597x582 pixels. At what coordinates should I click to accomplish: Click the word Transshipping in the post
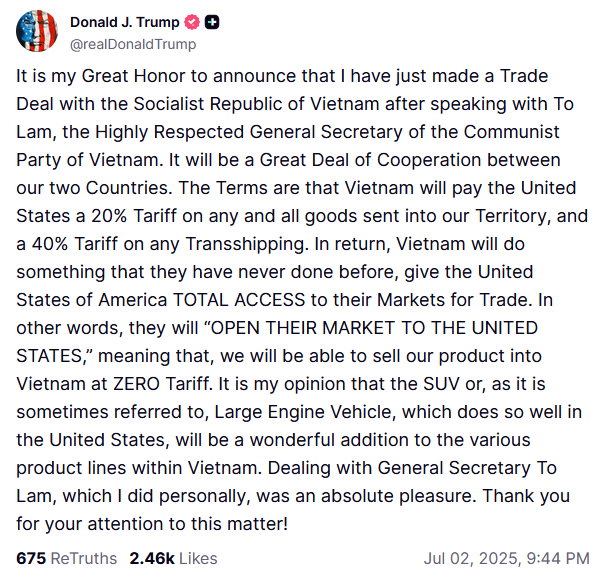247,244
